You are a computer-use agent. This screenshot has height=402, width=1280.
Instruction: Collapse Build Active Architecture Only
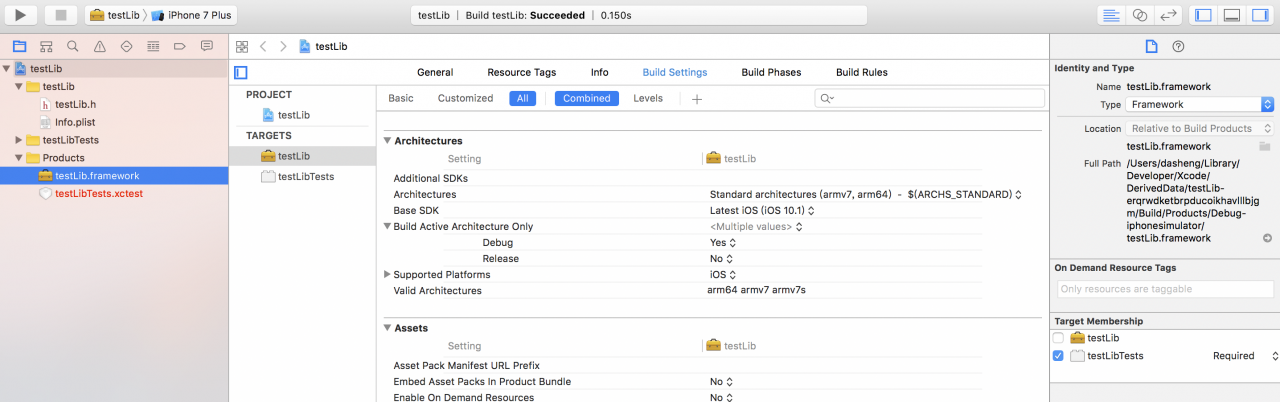pyautogui.click(x=388, y=227)
